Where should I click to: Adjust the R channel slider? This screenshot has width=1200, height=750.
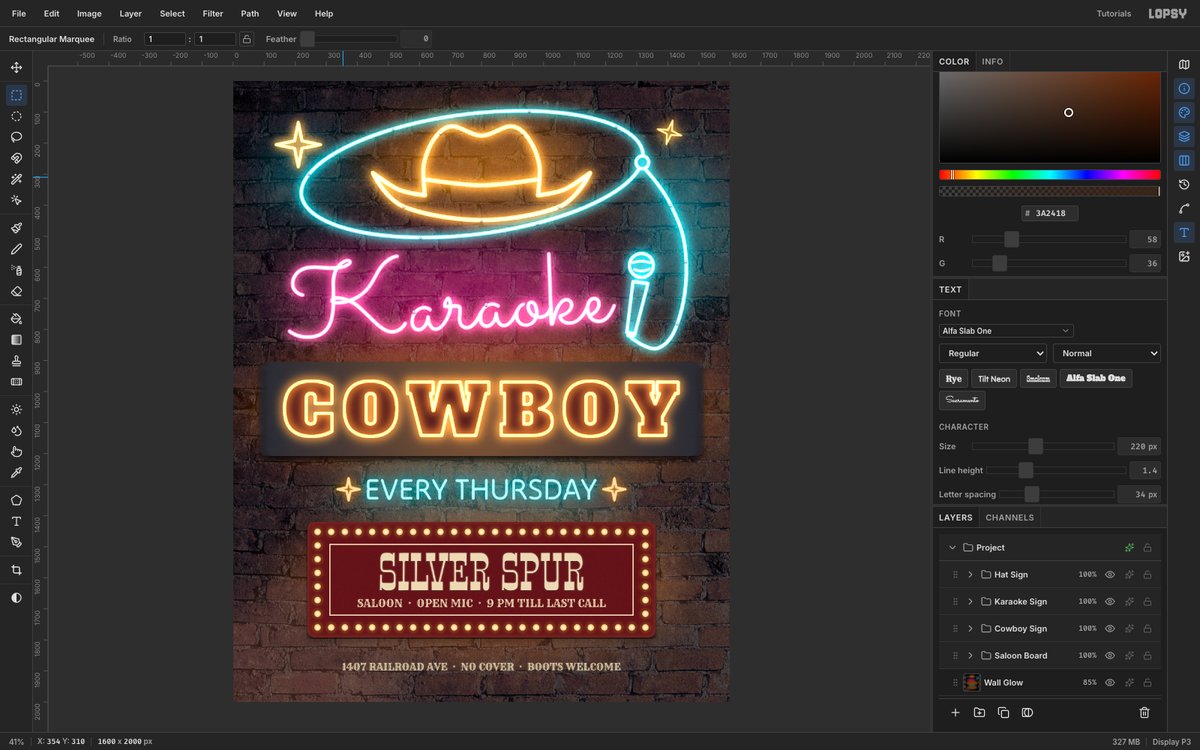coord(1049,240)
